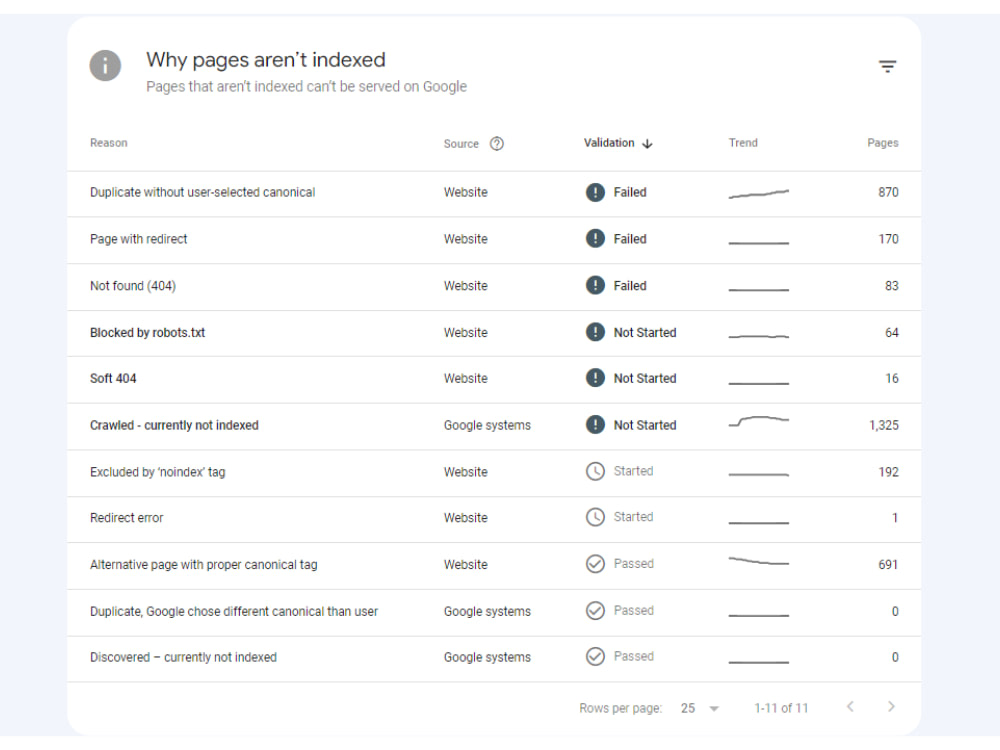This screenshot has width=1000, height=750.
Task: Click the 64 pages count
Action: pos(892,332)
